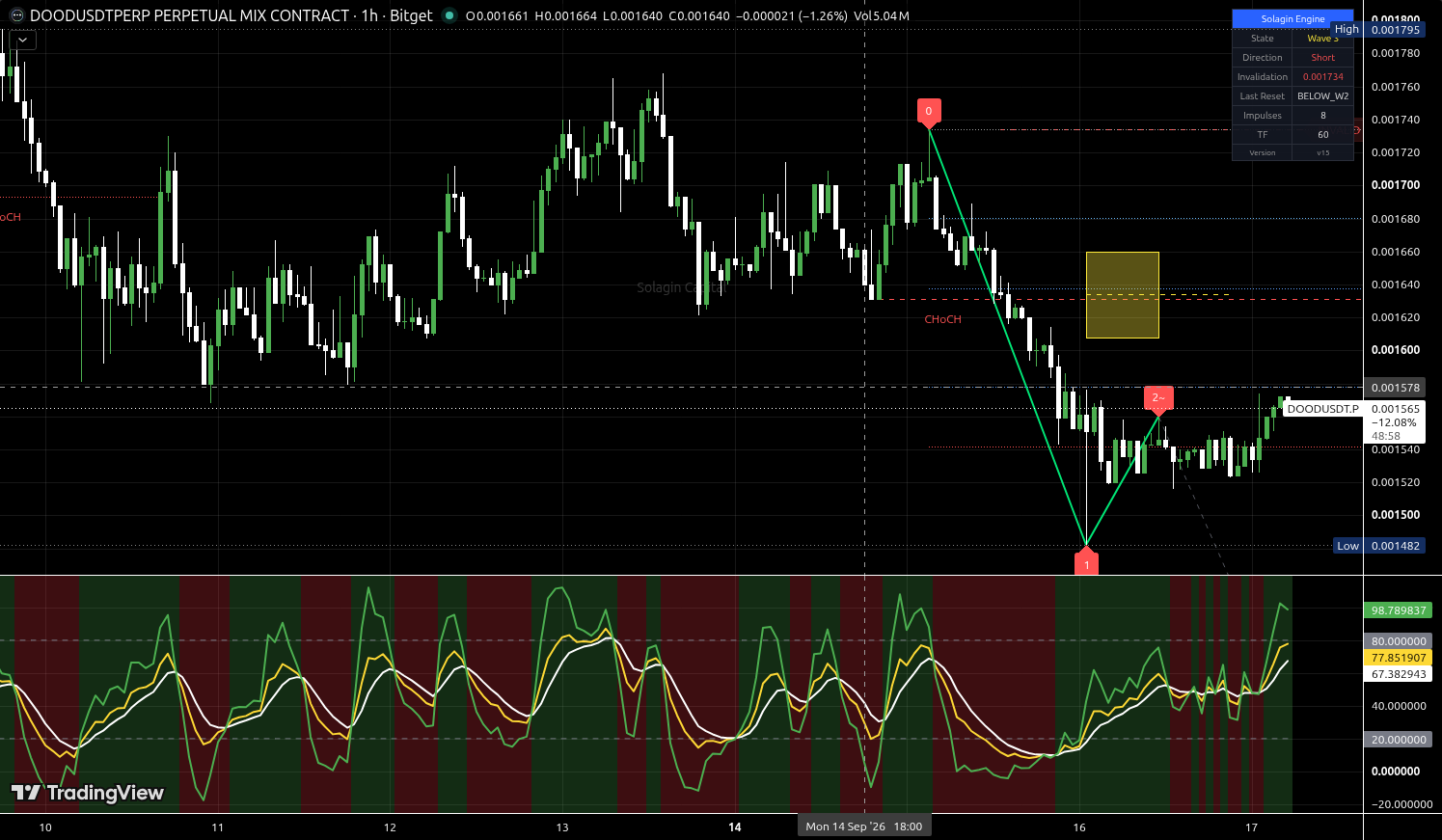The height and width of the screenshot is (840, 1442).
Task: Click the date 14 on time axis
Action: (x=735, y=827)
